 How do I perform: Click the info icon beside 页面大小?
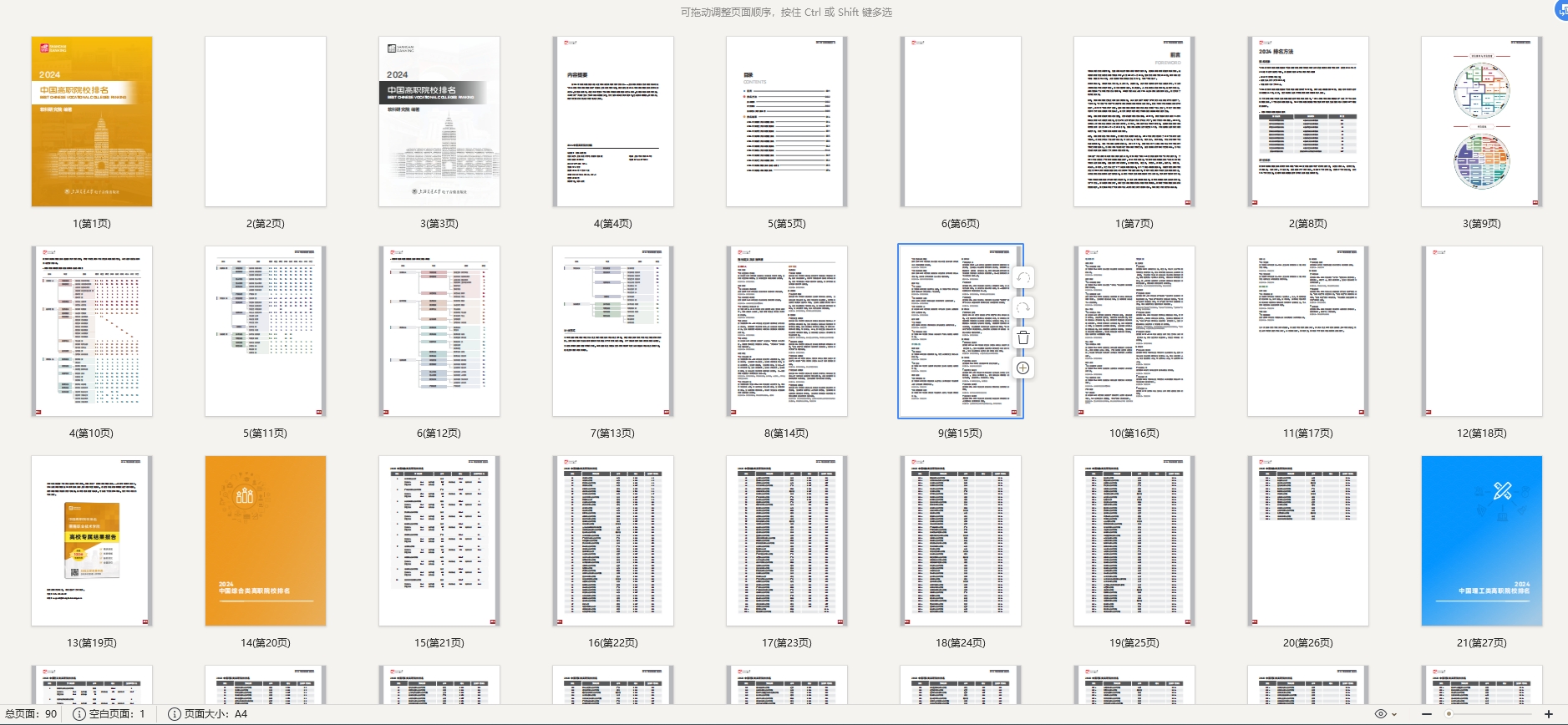click(175, 714)
